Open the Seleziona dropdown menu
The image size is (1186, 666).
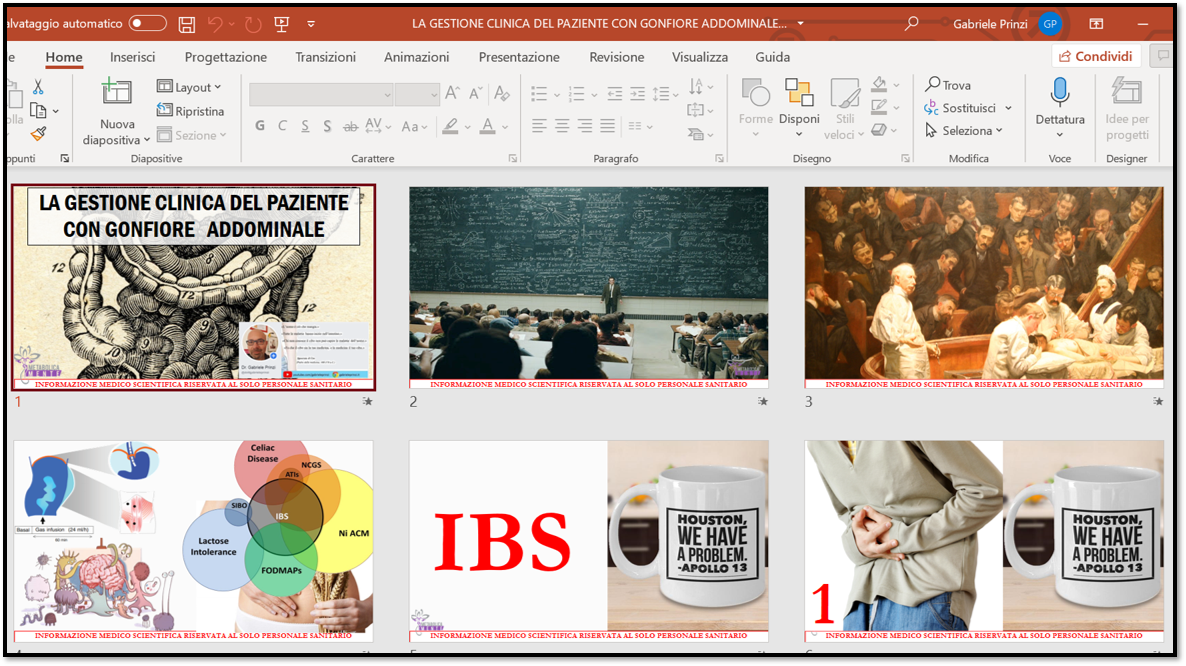965,131
